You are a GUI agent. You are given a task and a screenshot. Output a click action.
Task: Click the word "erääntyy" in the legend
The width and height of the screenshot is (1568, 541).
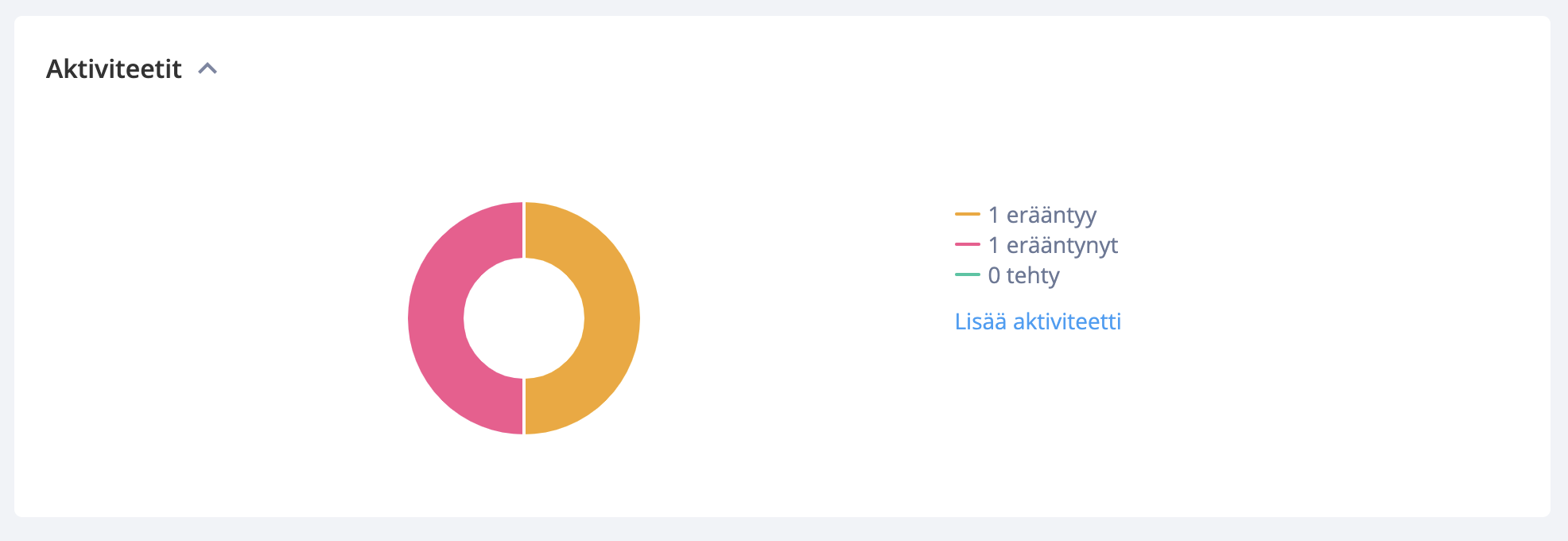(x=1051, y=216)
